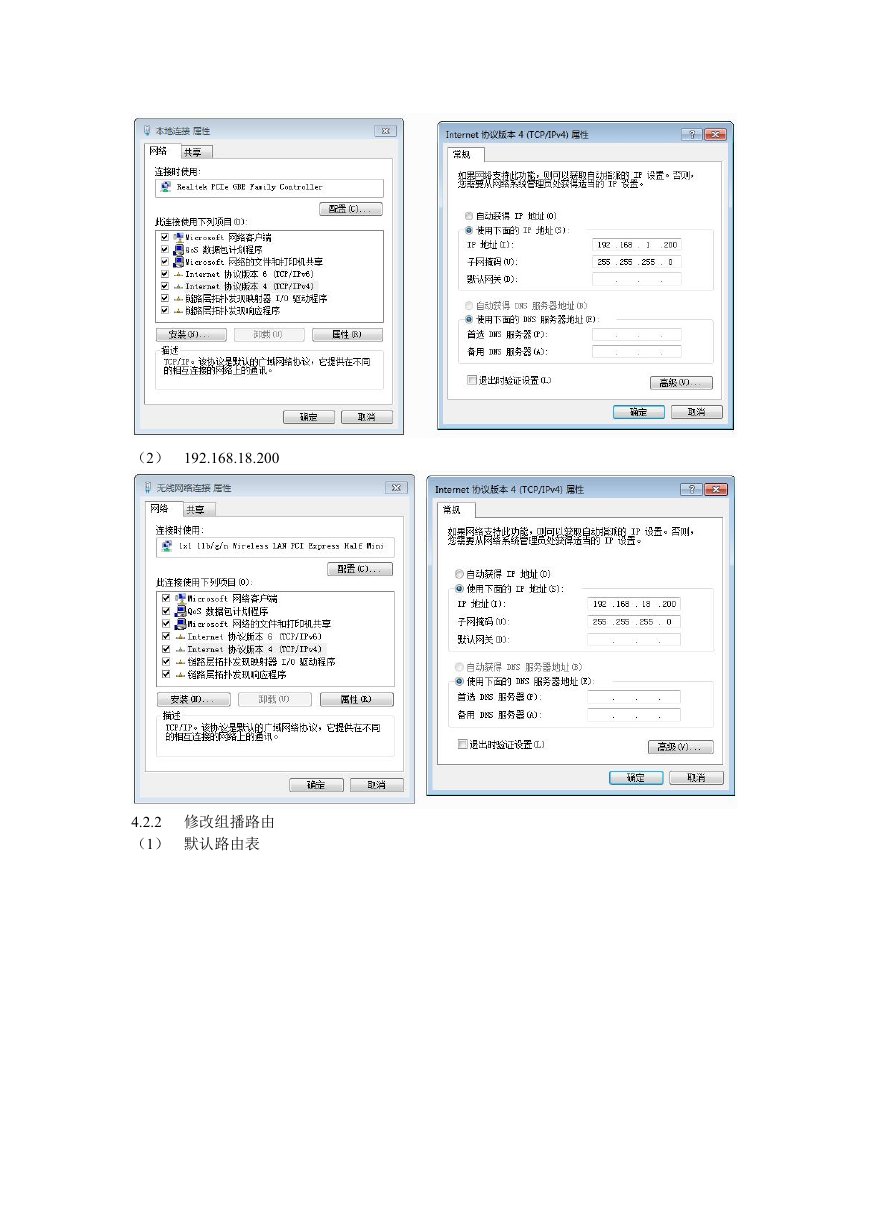Uncheck 链路层拓扑发现响应程序 in 无线网络连接 属性
The width and height of the screenshot is (869, 1228).
pos(166,674)
